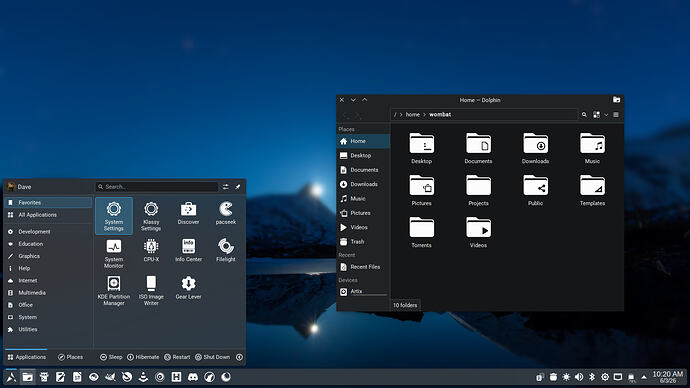Open the Templates folder in Dolphin
The image size is (690, 388).
point(592,190)
